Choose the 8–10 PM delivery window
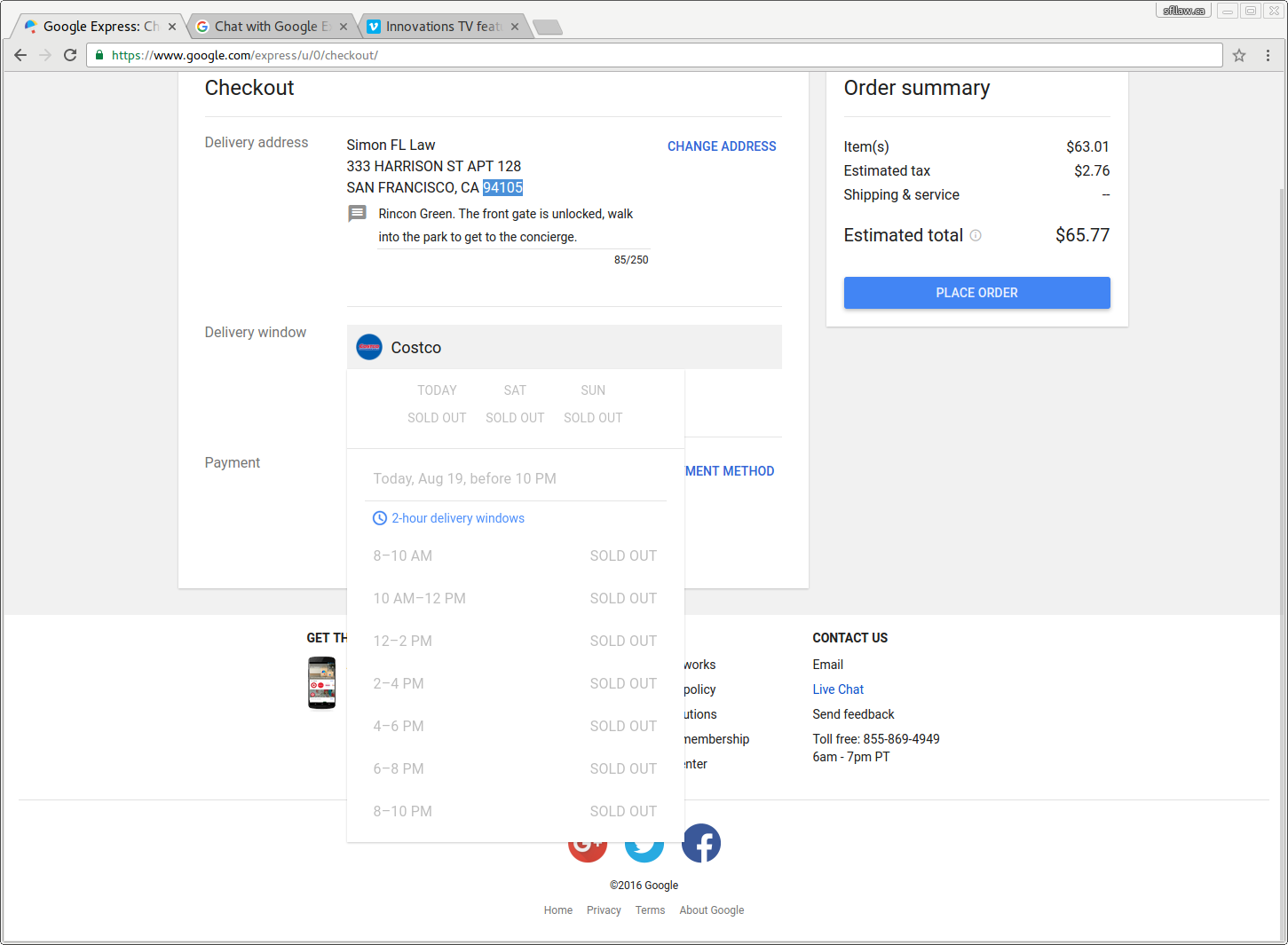This screenshot has height=945, width=1288. tap(515, 811)
